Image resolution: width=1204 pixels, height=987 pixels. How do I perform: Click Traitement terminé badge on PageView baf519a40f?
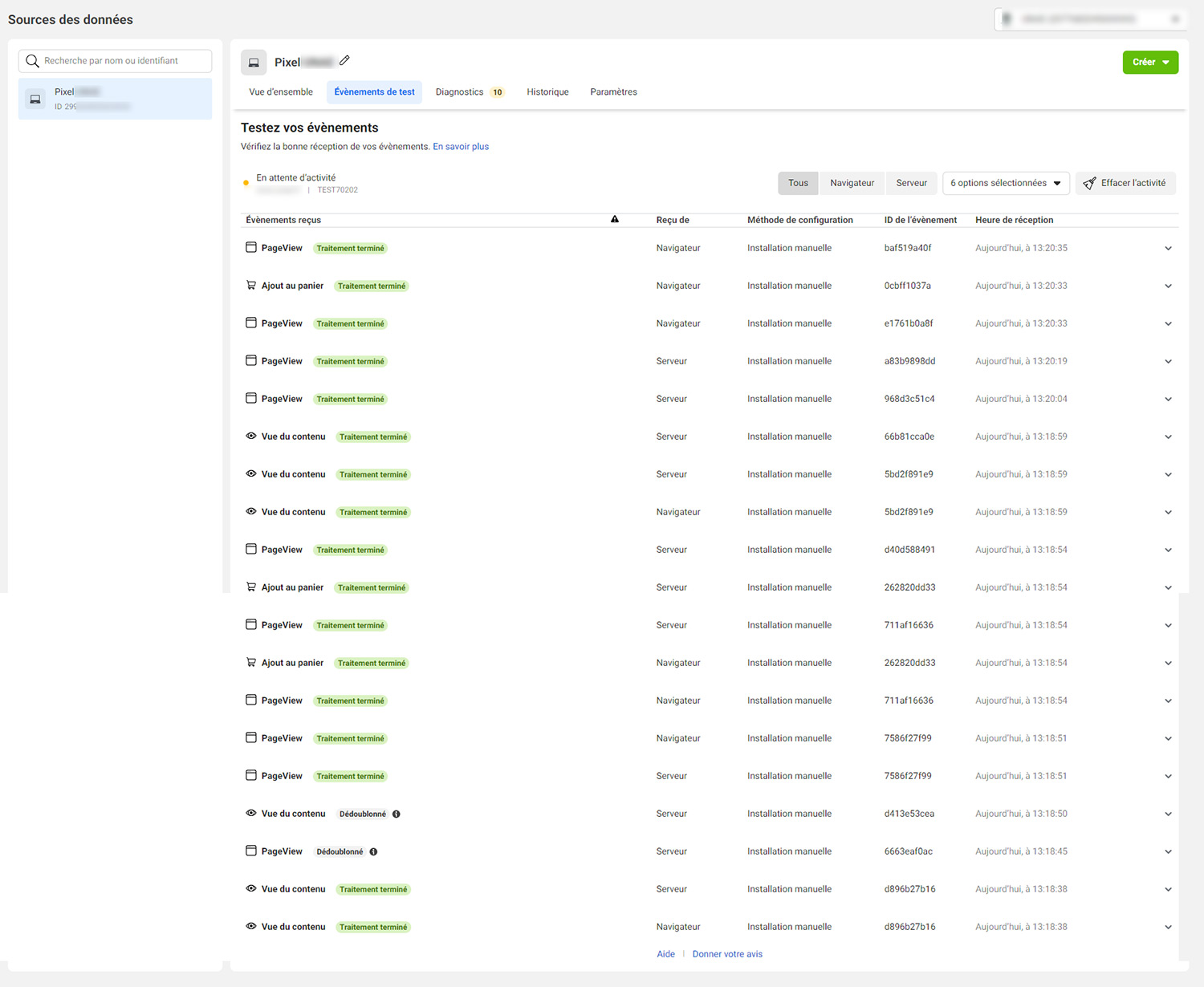[x=350, y=248]
